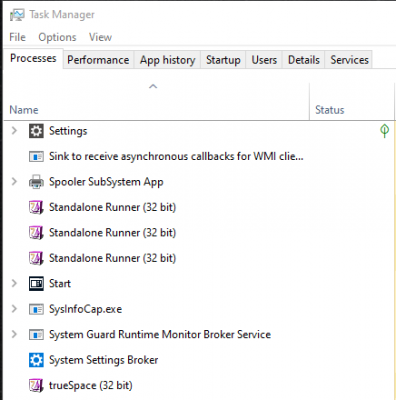Switch to the Performance tab
Image resolution: width=396 pixels, height=400 pixels.
(98, 60)
